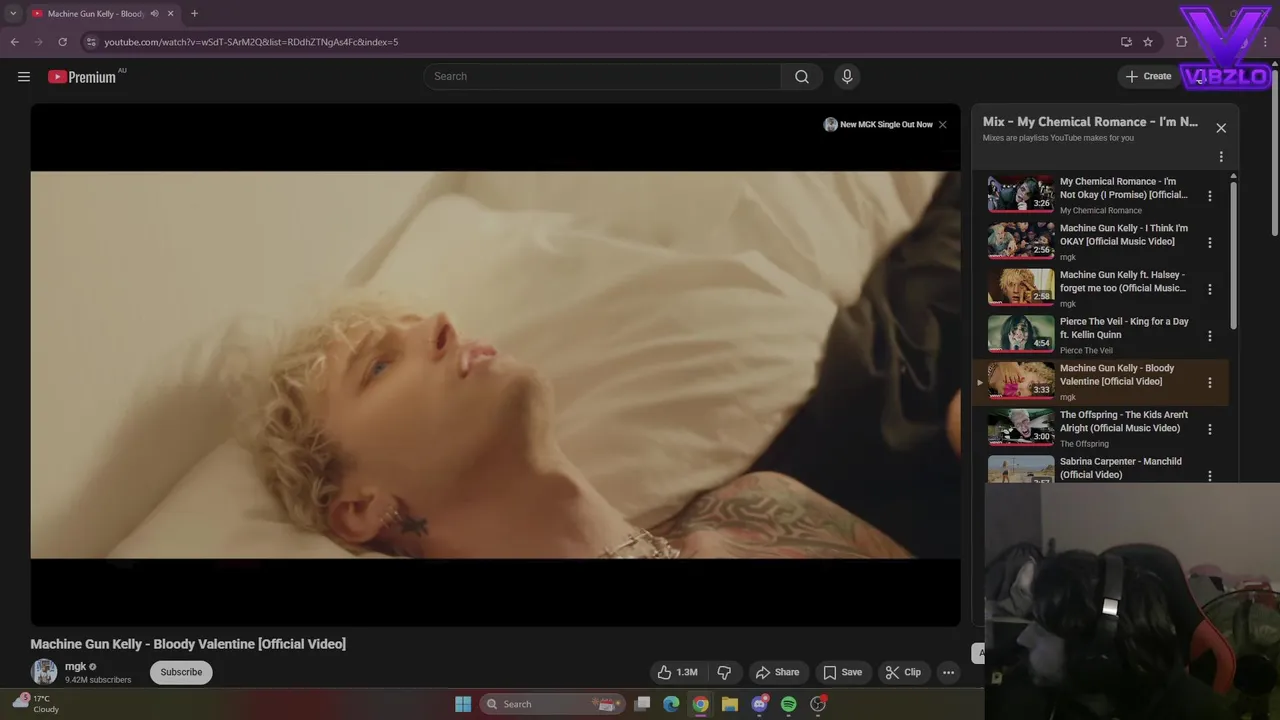Open mgk channel avatar

(x=44, y=672)
